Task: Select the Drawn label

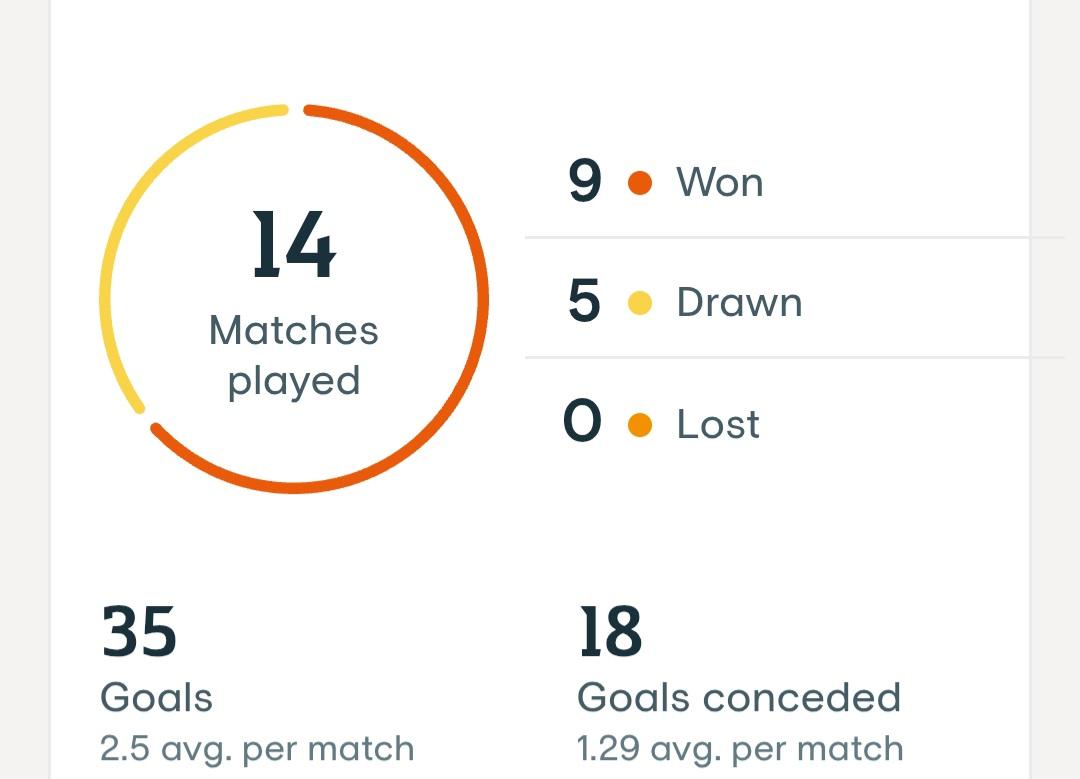Action: [x=739, y=302]
